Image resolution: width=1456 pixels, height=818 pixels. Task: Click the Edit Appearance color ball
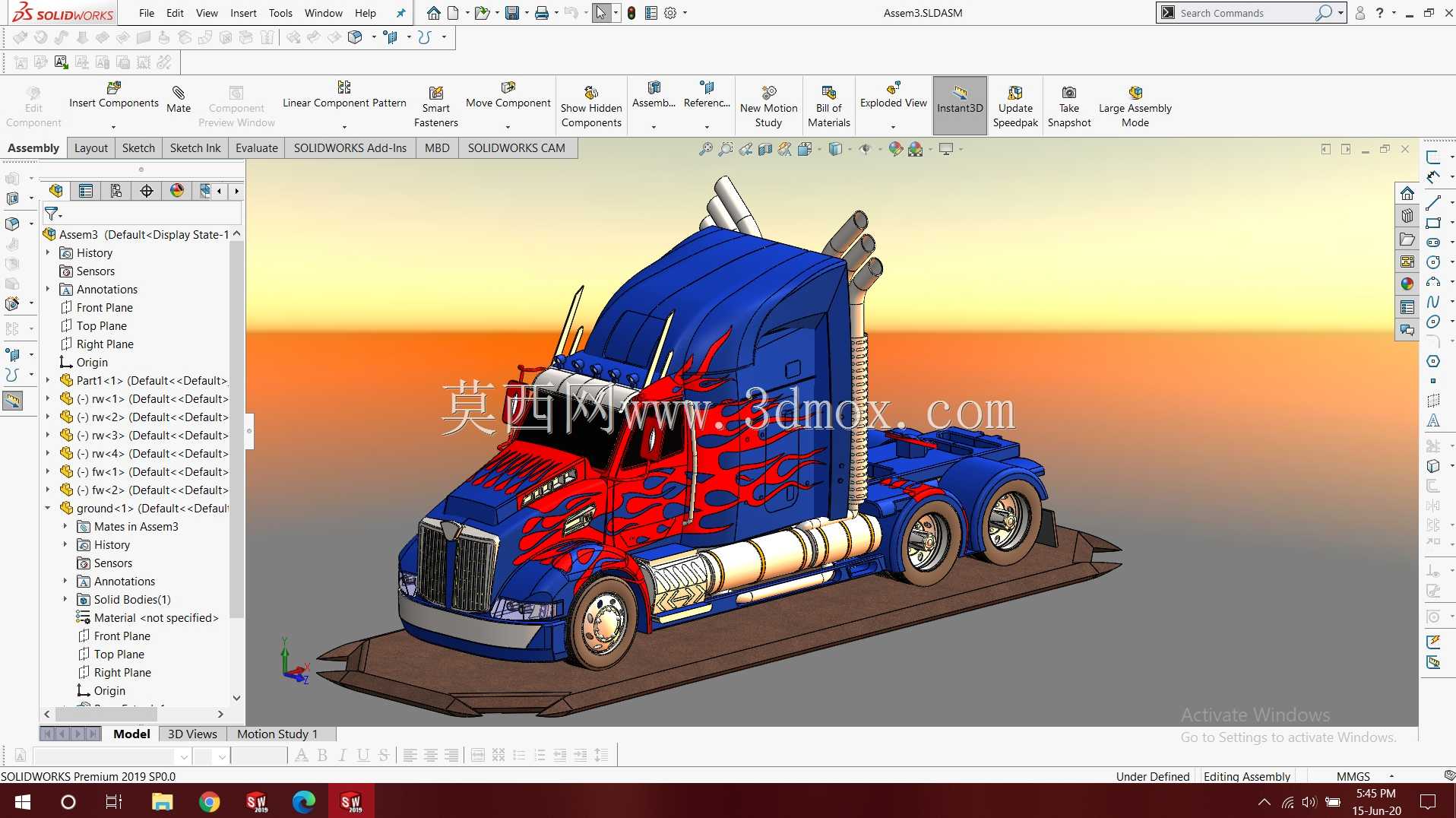tap(896, 149)
